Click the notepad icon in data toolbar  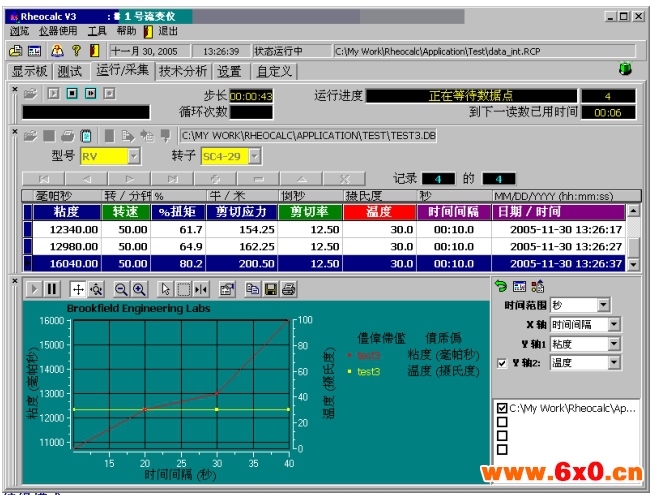86,136
